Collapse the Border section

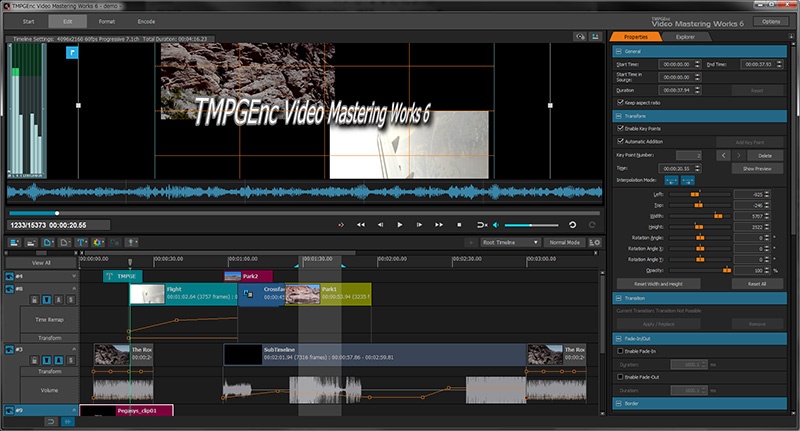click(618, 403)
